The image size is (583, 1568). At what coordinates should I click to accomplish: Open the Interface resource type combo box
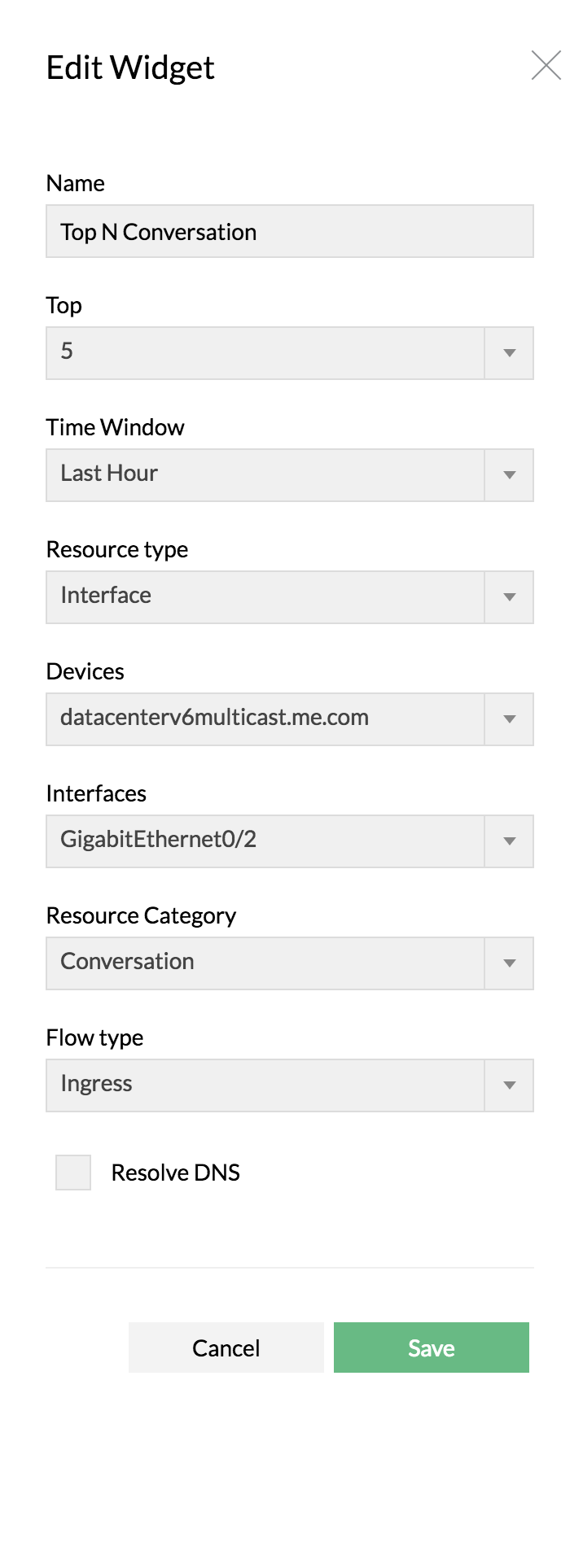pyautogui.click(x=265, y=597)
